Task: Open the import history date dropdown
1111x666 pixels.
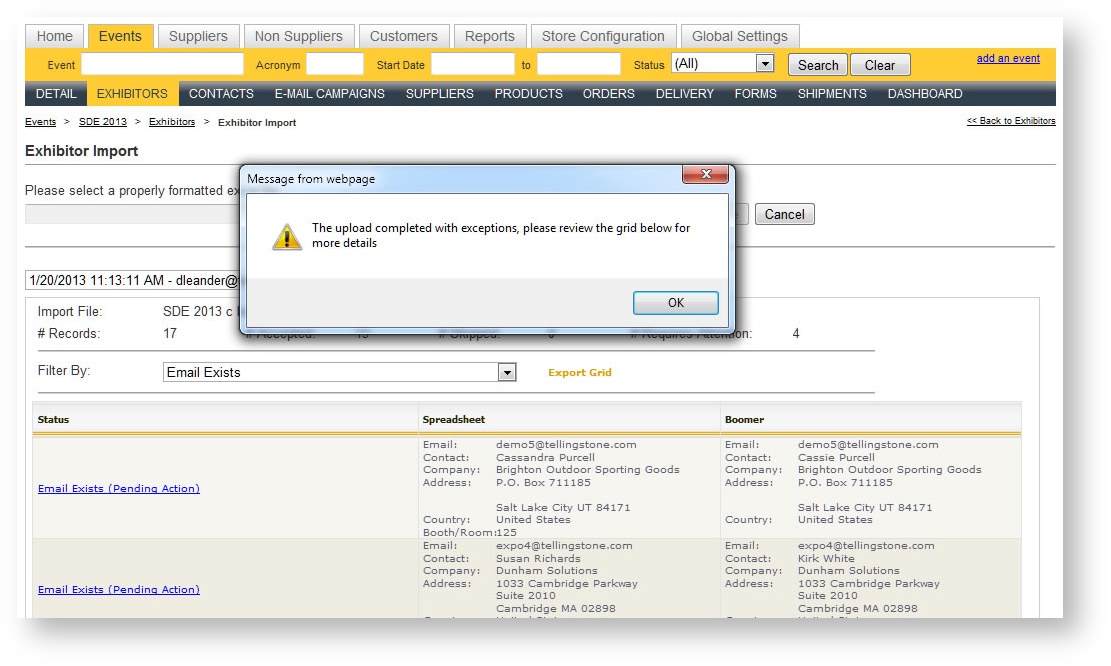Action: [x=132, y=281]
